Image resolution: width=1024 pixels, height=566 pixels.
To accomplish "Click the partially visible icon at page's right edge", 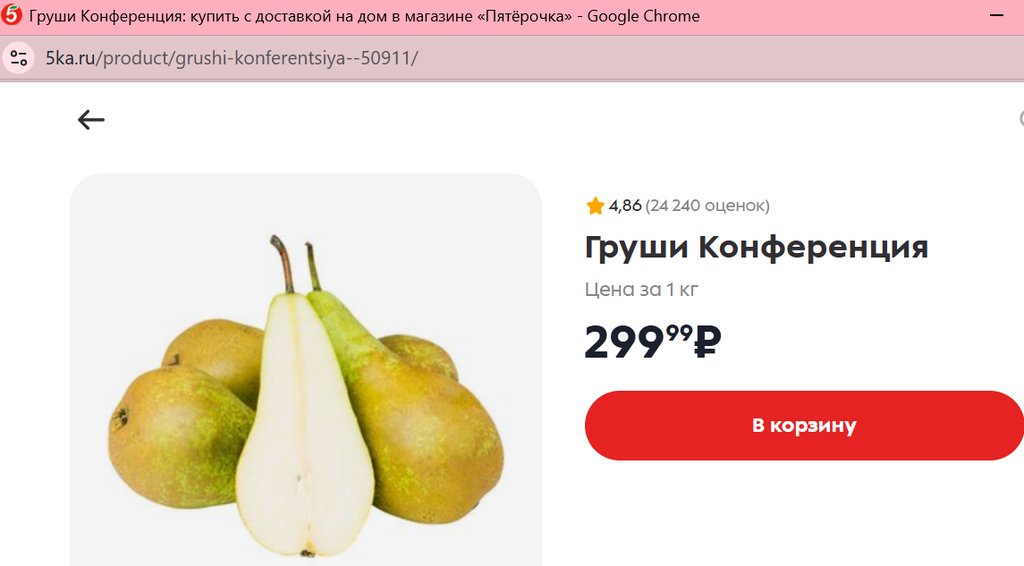I will 1021,119.
